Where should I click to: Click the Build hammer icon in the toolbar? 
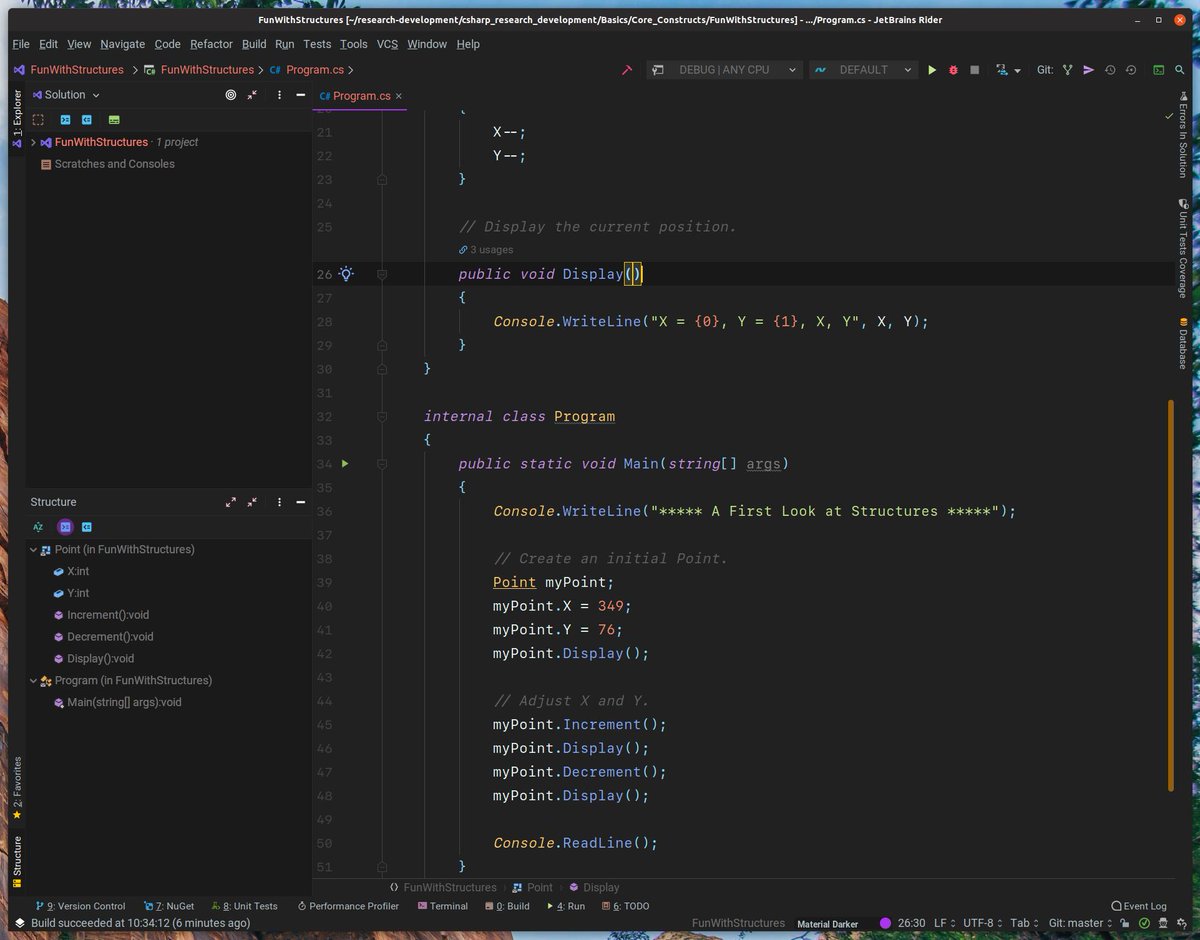pos(627,70)
